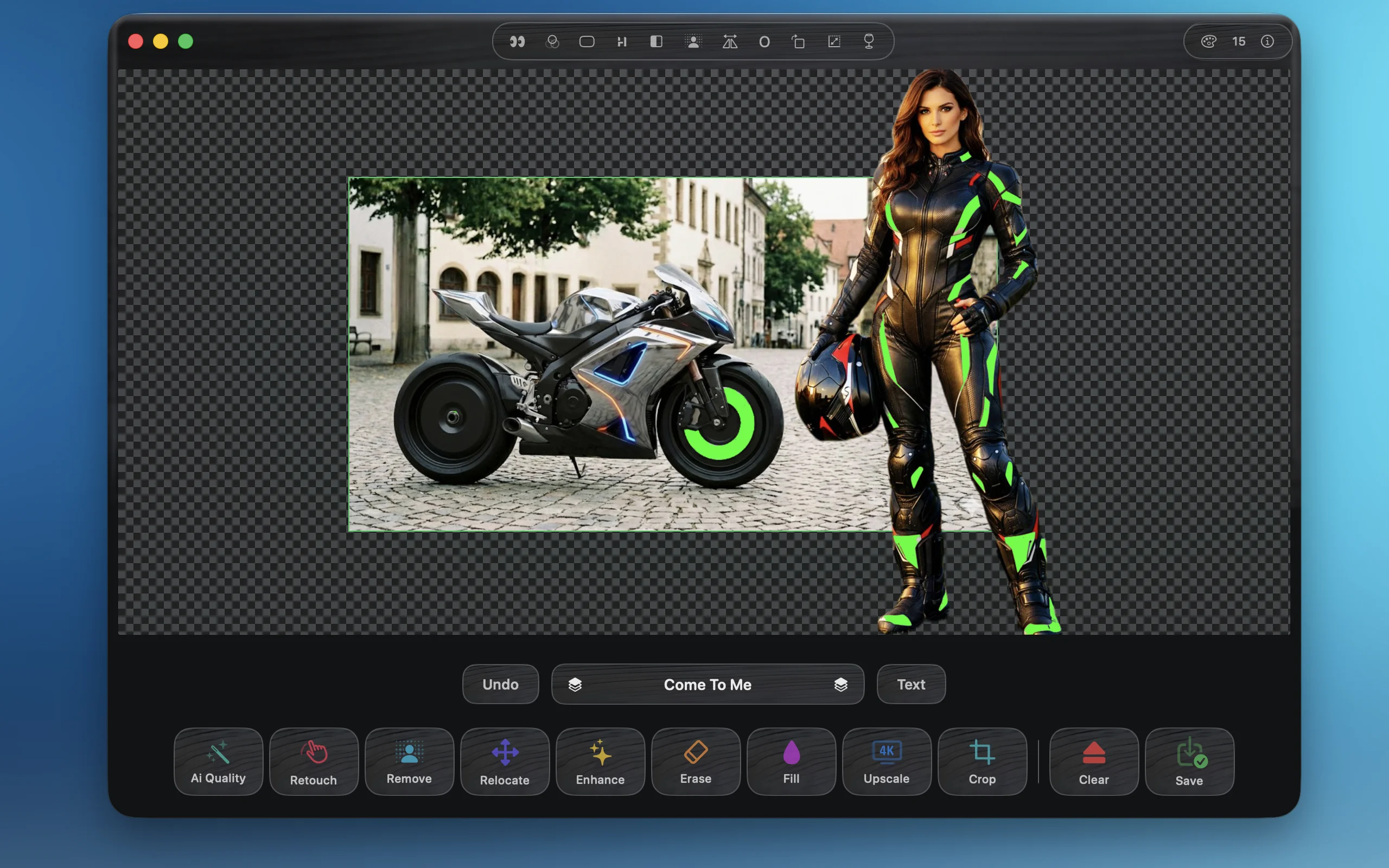
Task: Click right layers icon beside Come To Me
Action: [841, 684]
